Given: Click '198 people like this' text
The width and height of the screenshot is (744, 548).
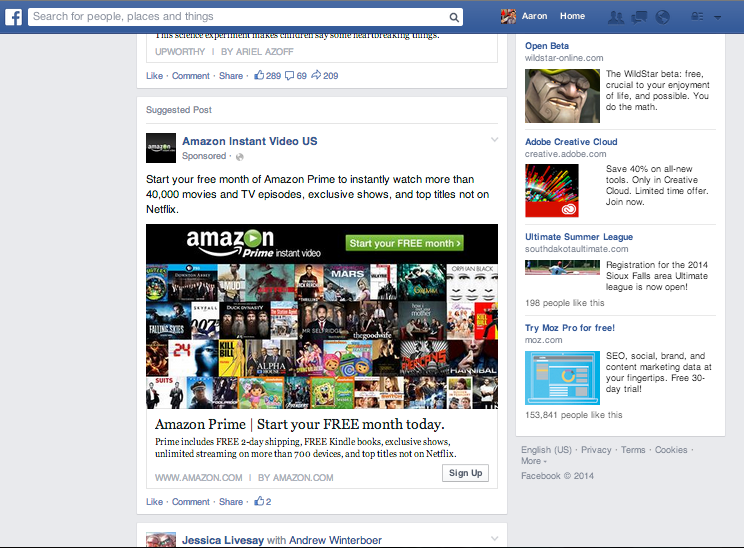Looking at the screenshot, I should tap(565, 303).
